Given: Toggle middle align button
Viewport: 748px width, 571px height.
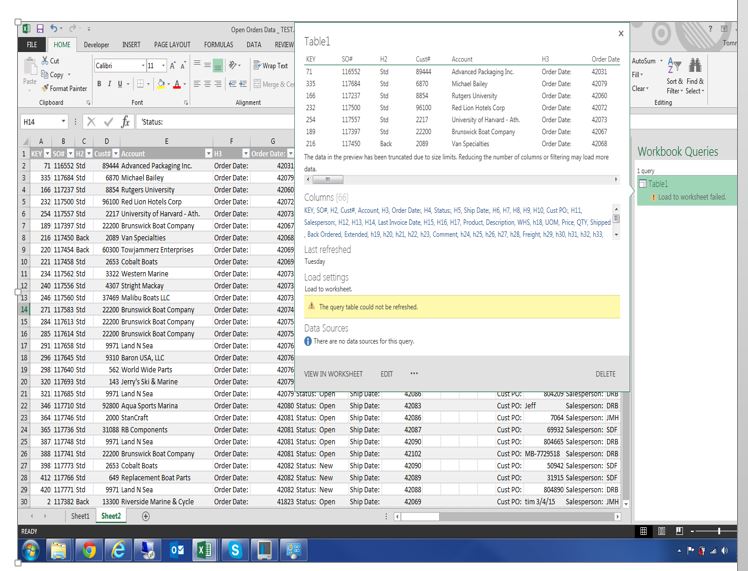Looking at the screenshot, I should pos(207,64).
